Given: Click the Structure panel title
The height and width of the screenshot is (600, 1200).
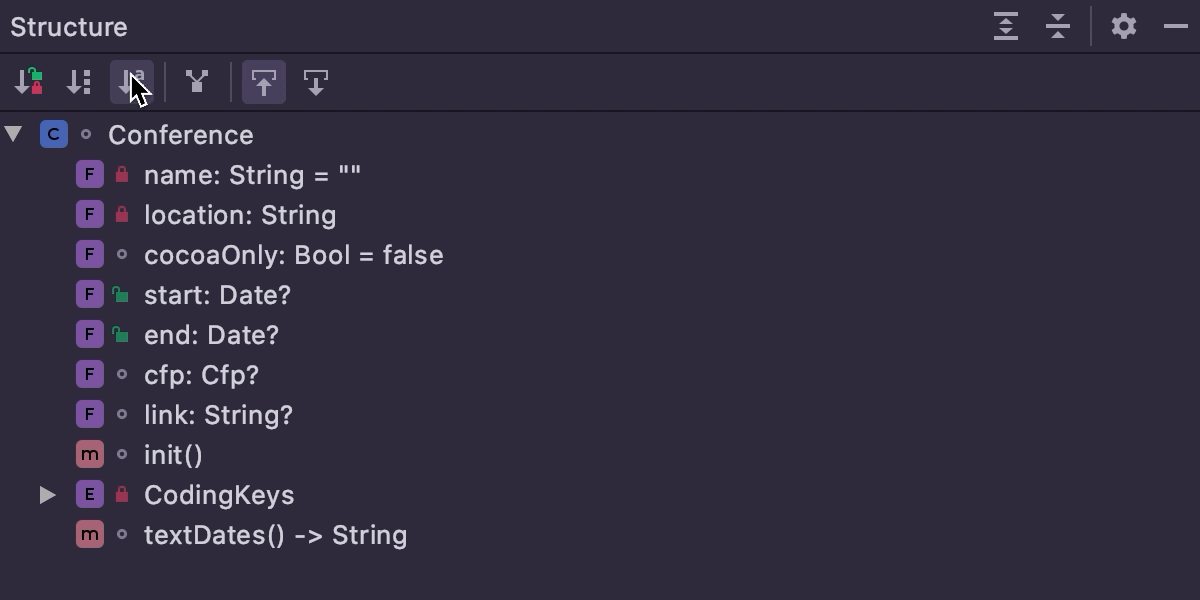Looking at the screenshot, I should [x=68, y=27].
